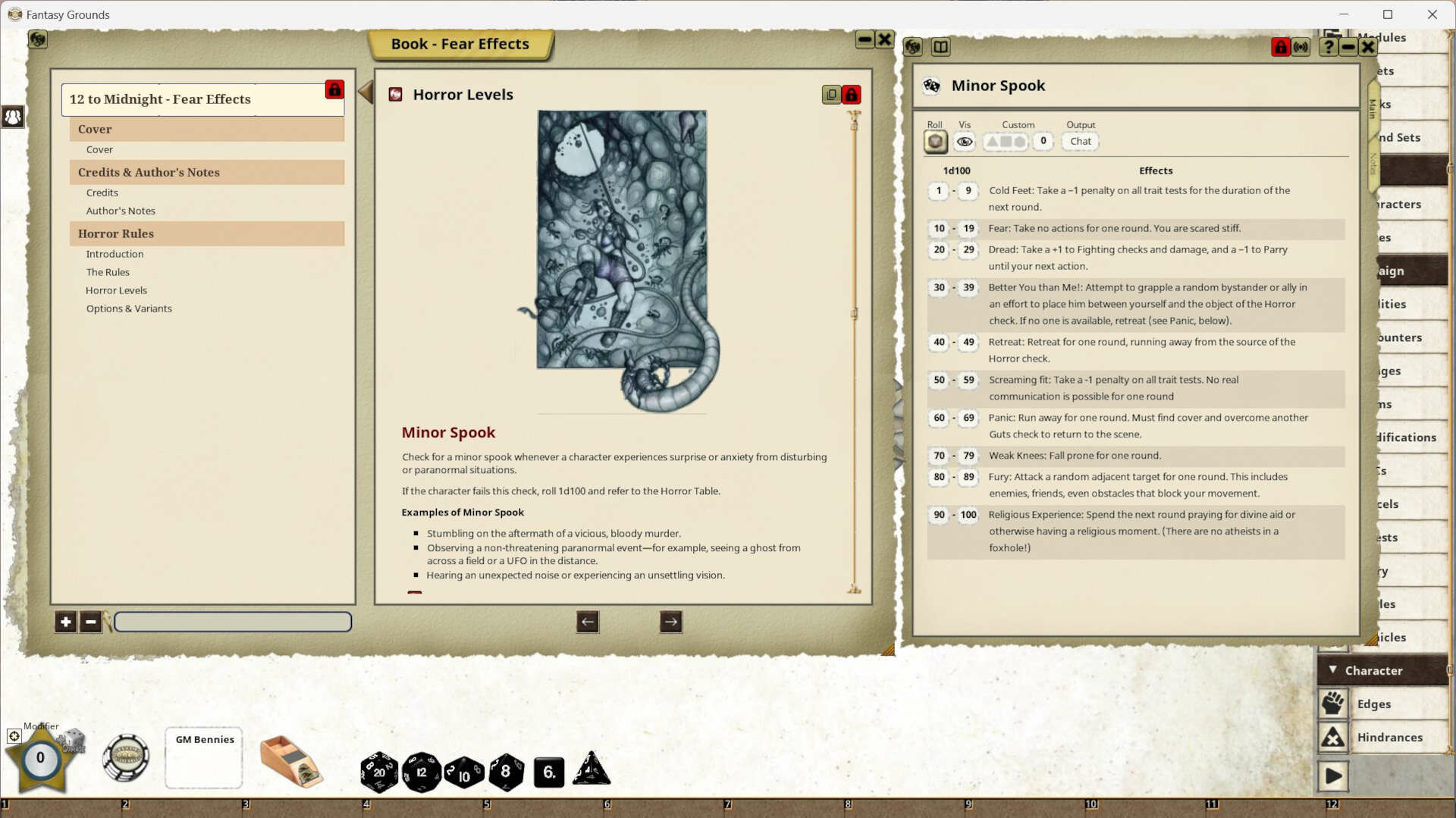The width and height of the screenshot is (1456, 818).
Task: Click the Edges fist icon in the sidebar
Action: coord(1333,704)
